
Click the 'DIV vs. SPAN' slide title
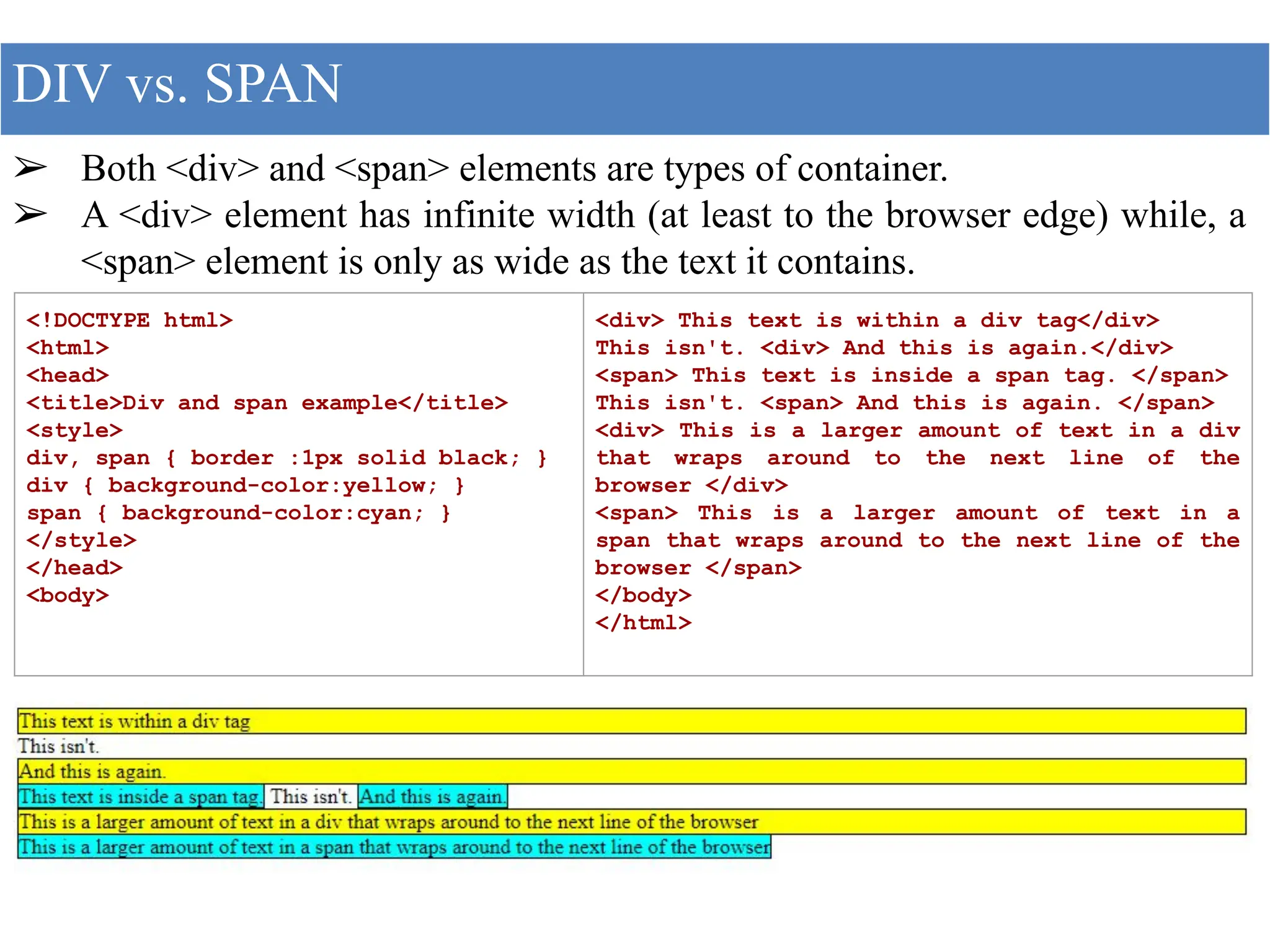click(177, 84)
